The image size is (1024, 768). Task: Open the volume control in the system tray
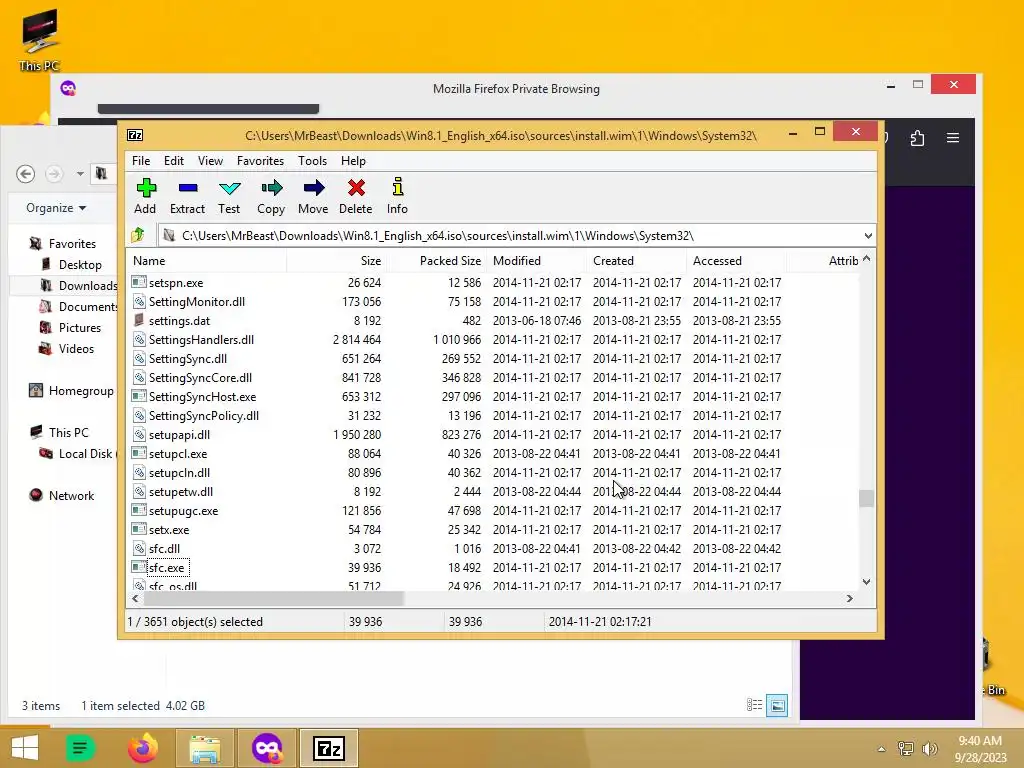point(929,748)
